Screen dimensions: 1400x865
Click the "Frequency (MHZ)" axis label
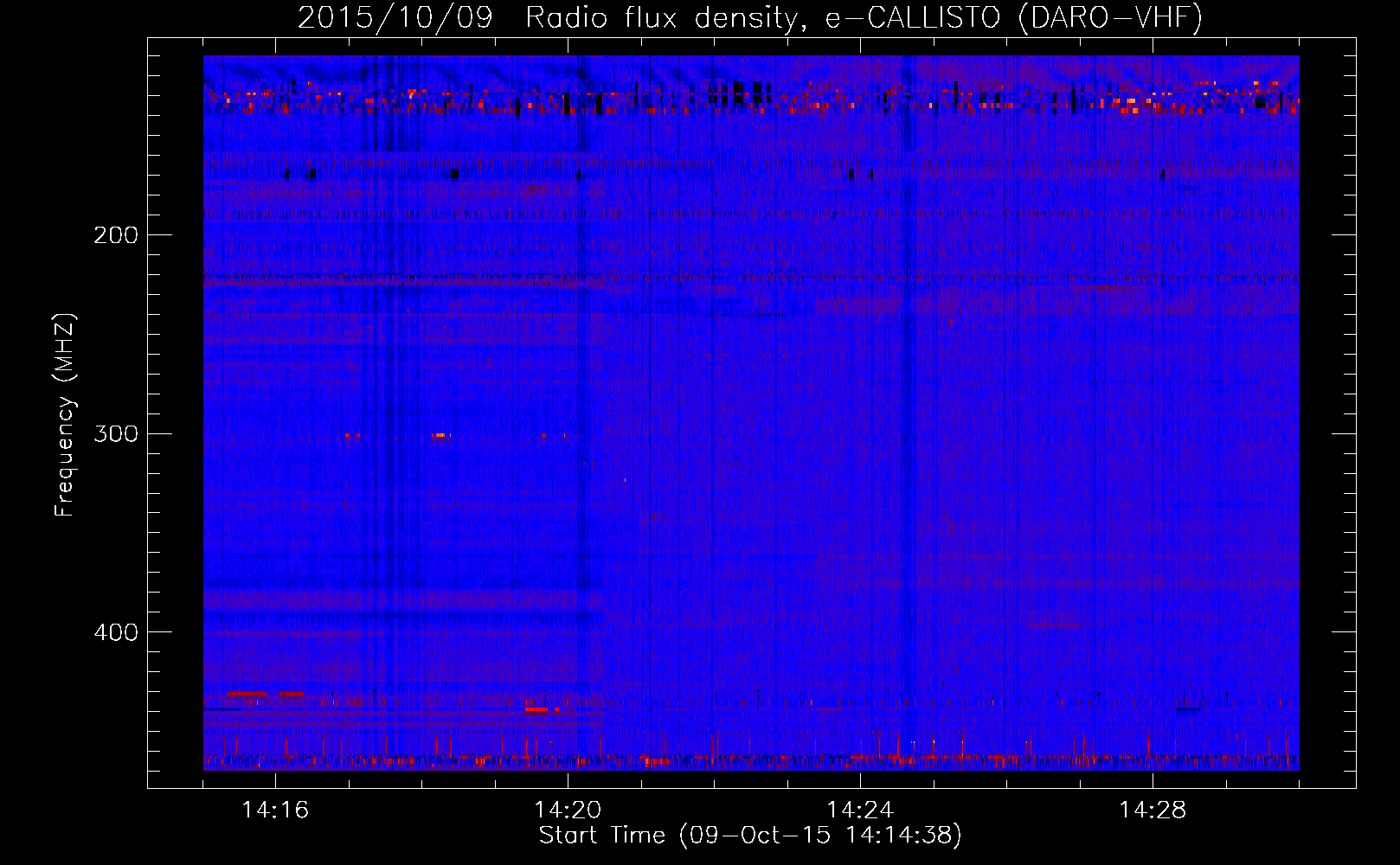(65, 414)
